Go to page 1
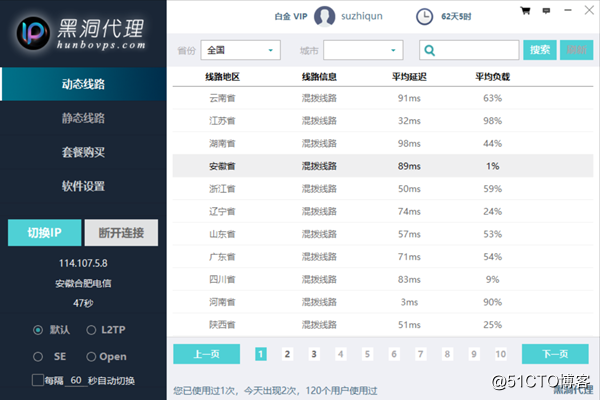 pyautogui.click(x=261, y=354)
